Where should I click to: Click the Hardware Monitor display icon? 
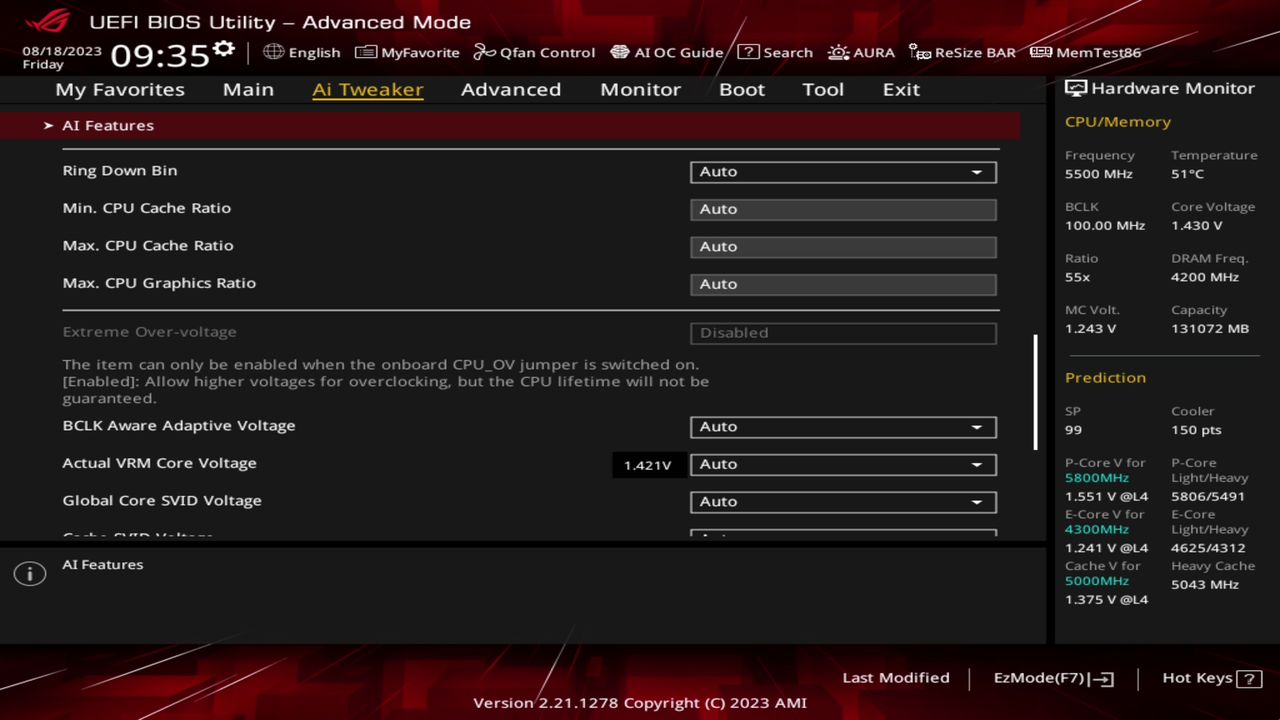(1076, 88)
